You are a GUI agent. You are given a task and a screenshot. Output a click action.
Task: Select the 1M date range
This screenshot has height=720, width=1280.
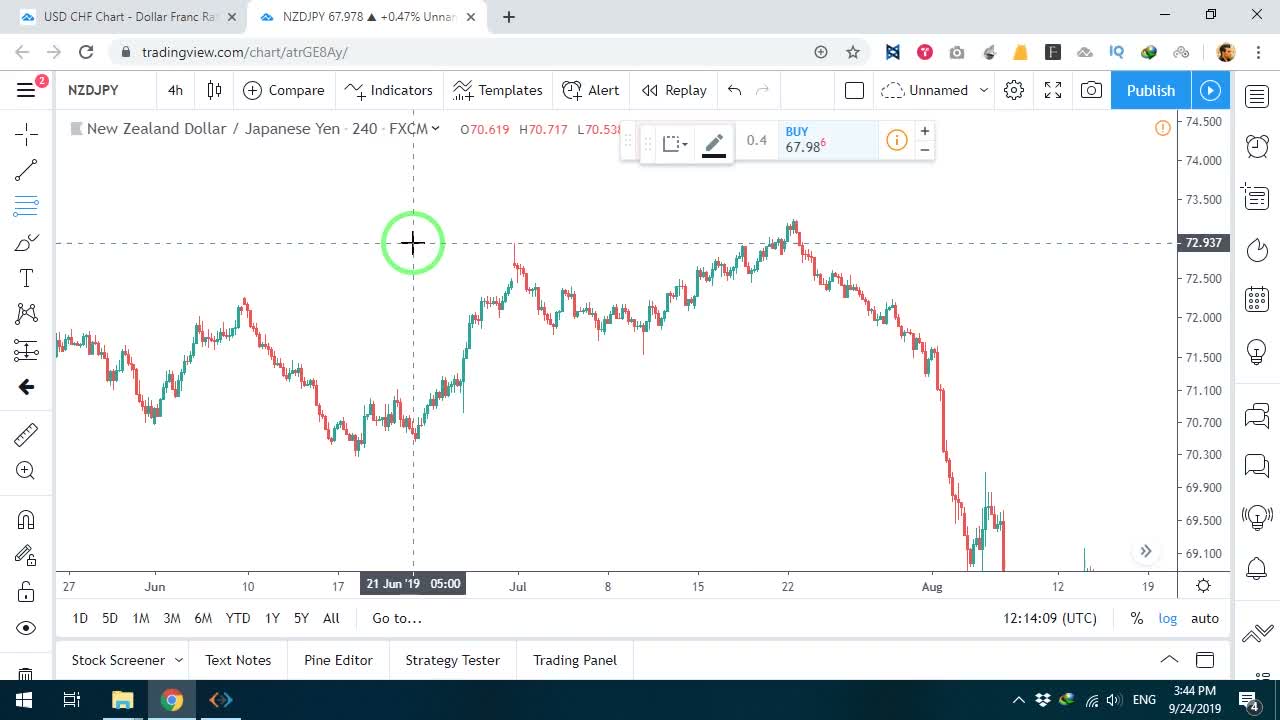pyautogui.click(x=141, y=618)
